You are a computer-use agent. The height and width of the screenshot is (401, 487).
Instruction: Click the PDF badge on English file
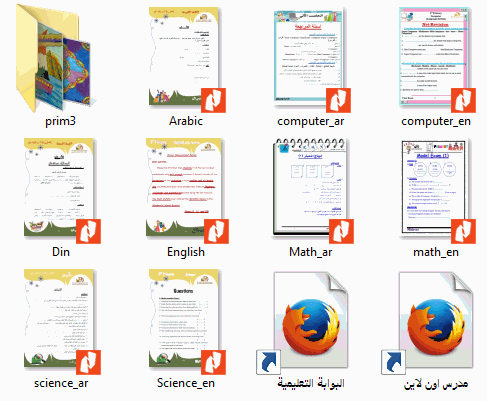216,231
